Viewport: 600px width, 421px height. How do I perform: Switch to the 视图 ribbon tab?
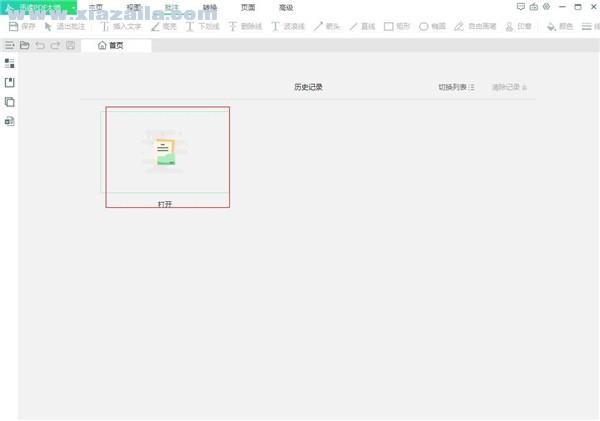click(x=134, y=7)
